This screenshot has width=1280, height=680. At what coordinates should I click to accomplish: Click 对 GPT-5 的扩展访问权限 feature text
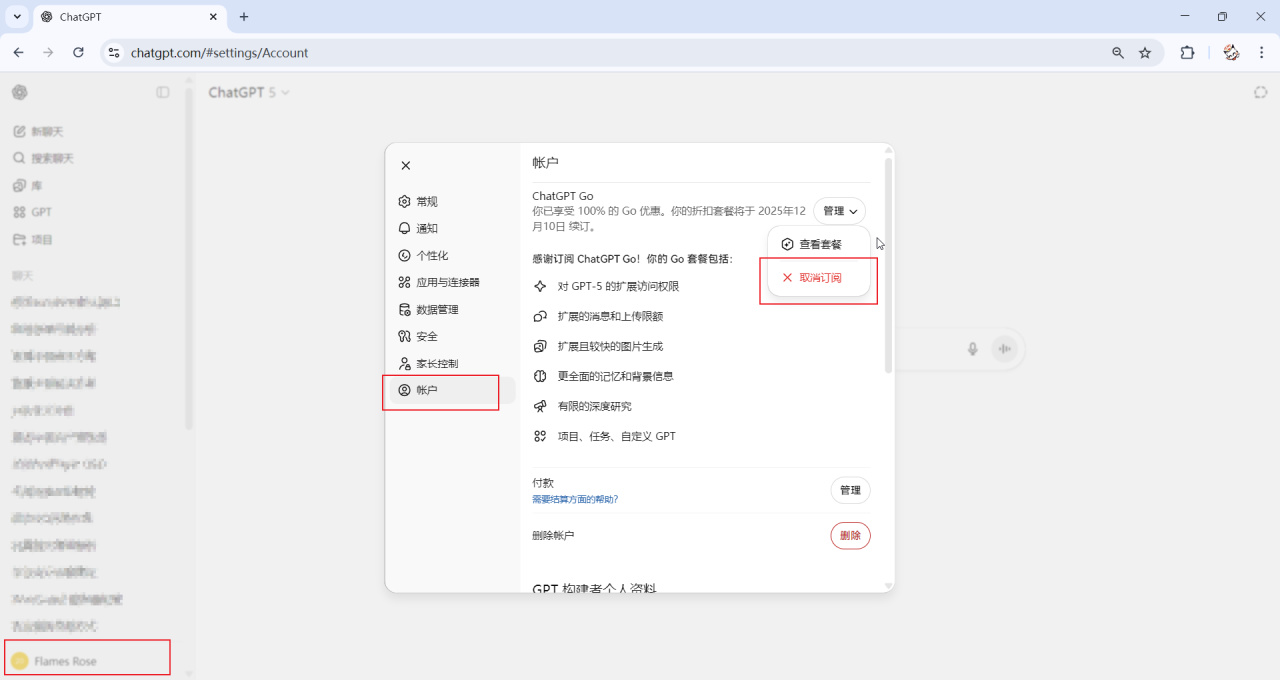pos(618,286)
